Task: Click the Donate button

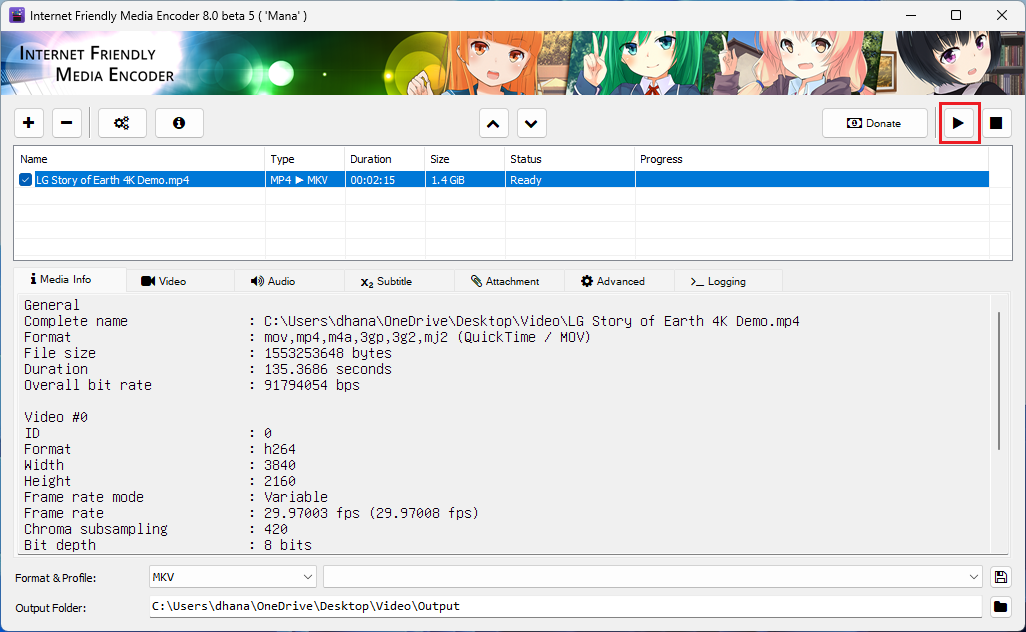Action: (874, 123)
